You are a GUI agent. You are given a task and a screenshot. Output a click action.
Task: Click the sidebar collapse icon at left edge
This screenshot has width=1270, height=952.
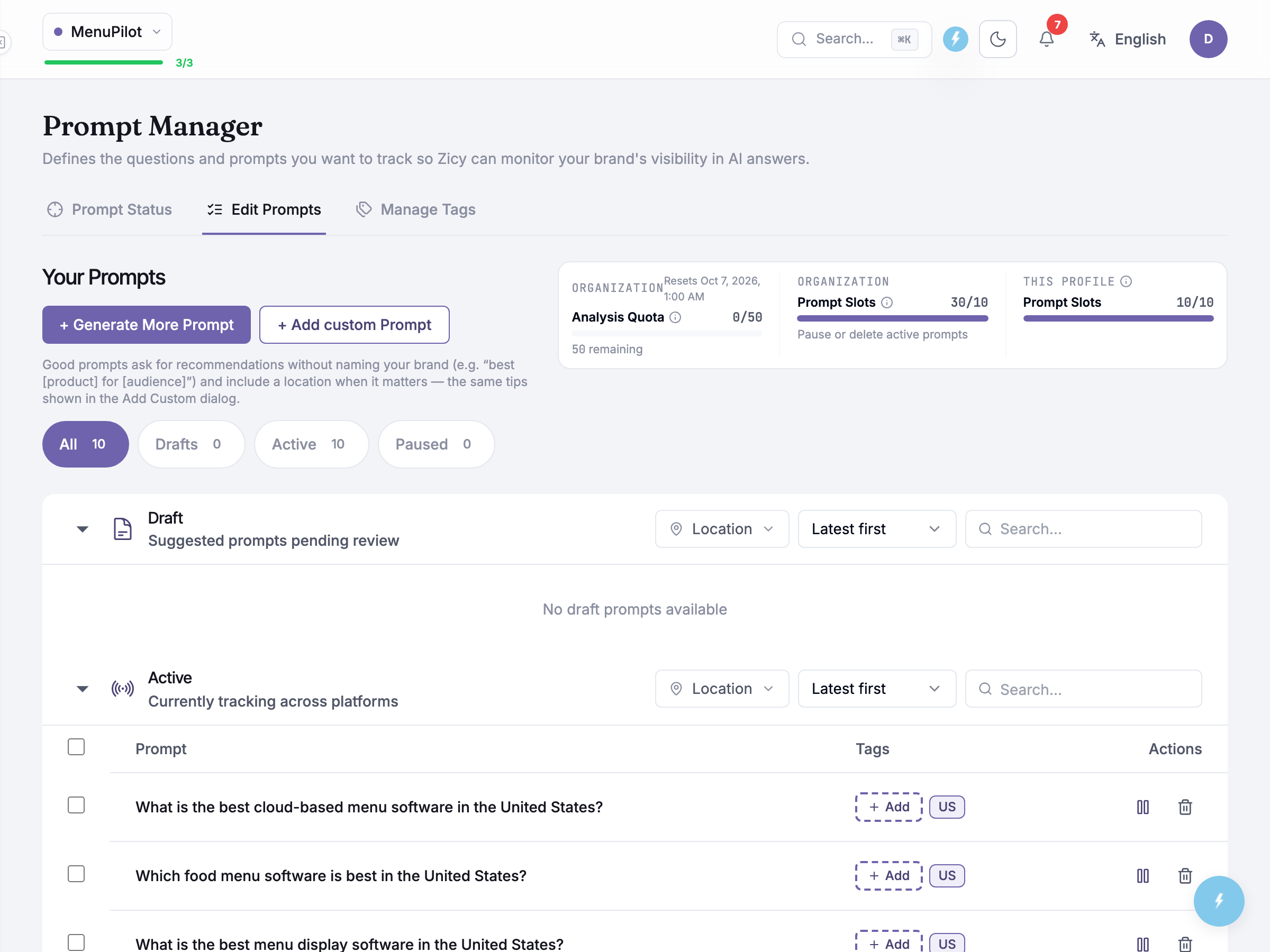pyautogui.click(x=3, y=42)
